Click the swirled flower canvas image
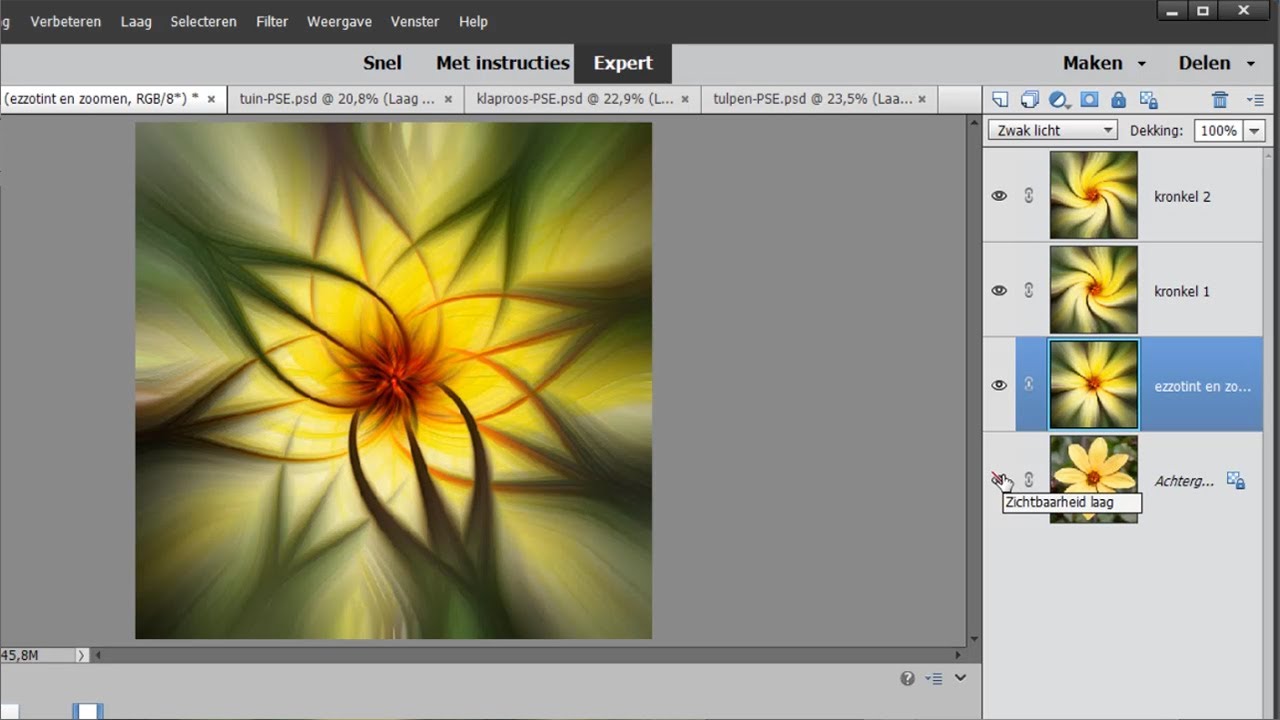Viewport: 1280px width, 720px height. click(393, 380)
